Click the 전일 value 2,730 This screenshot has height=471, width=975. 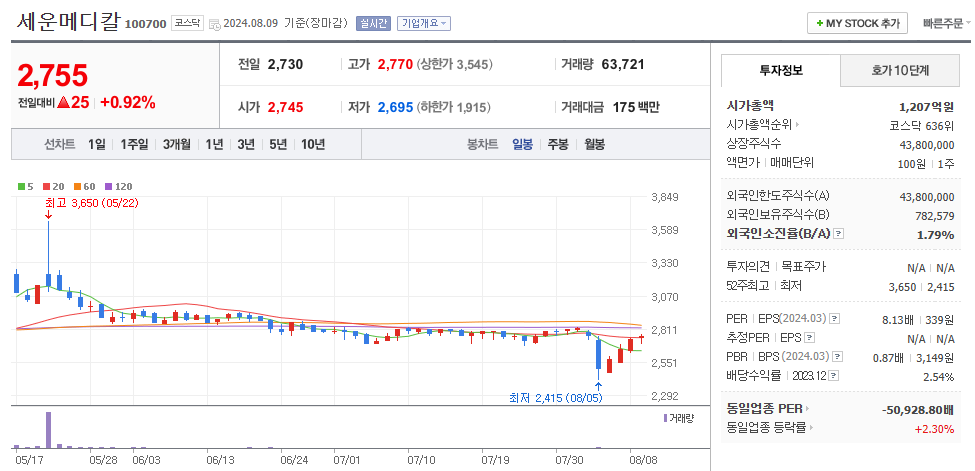285,64
